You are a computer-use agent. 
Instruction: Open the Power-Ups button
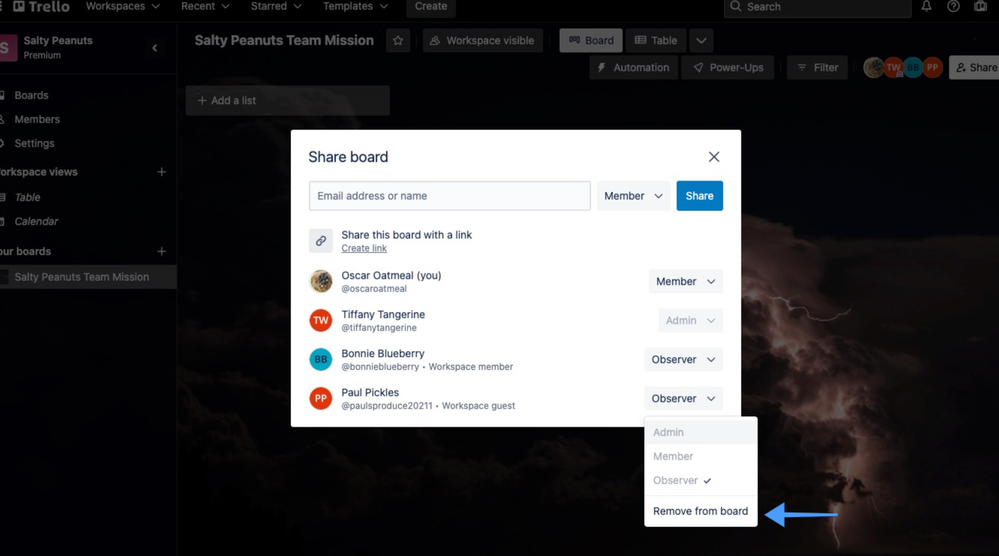click(x=728, y=68)
